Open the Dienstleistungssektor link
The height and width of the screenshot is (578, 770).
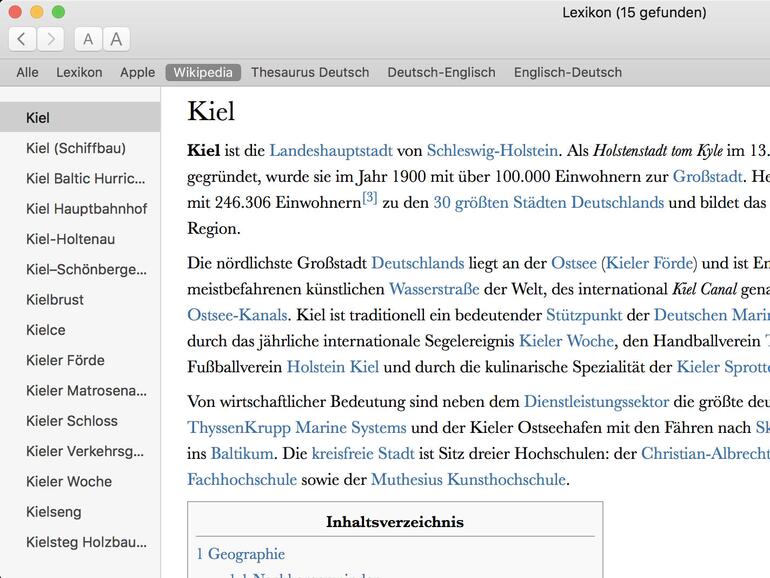coord(596,402)
